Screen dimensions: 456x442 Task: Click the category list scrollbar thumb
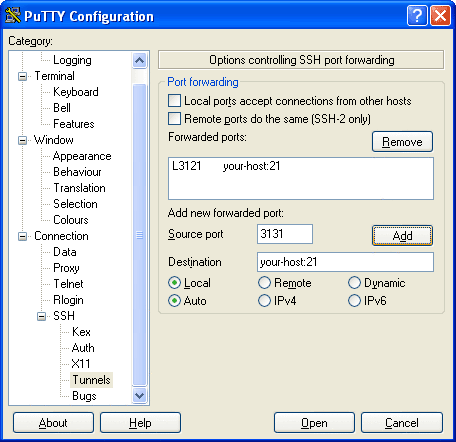pos(139,235)
